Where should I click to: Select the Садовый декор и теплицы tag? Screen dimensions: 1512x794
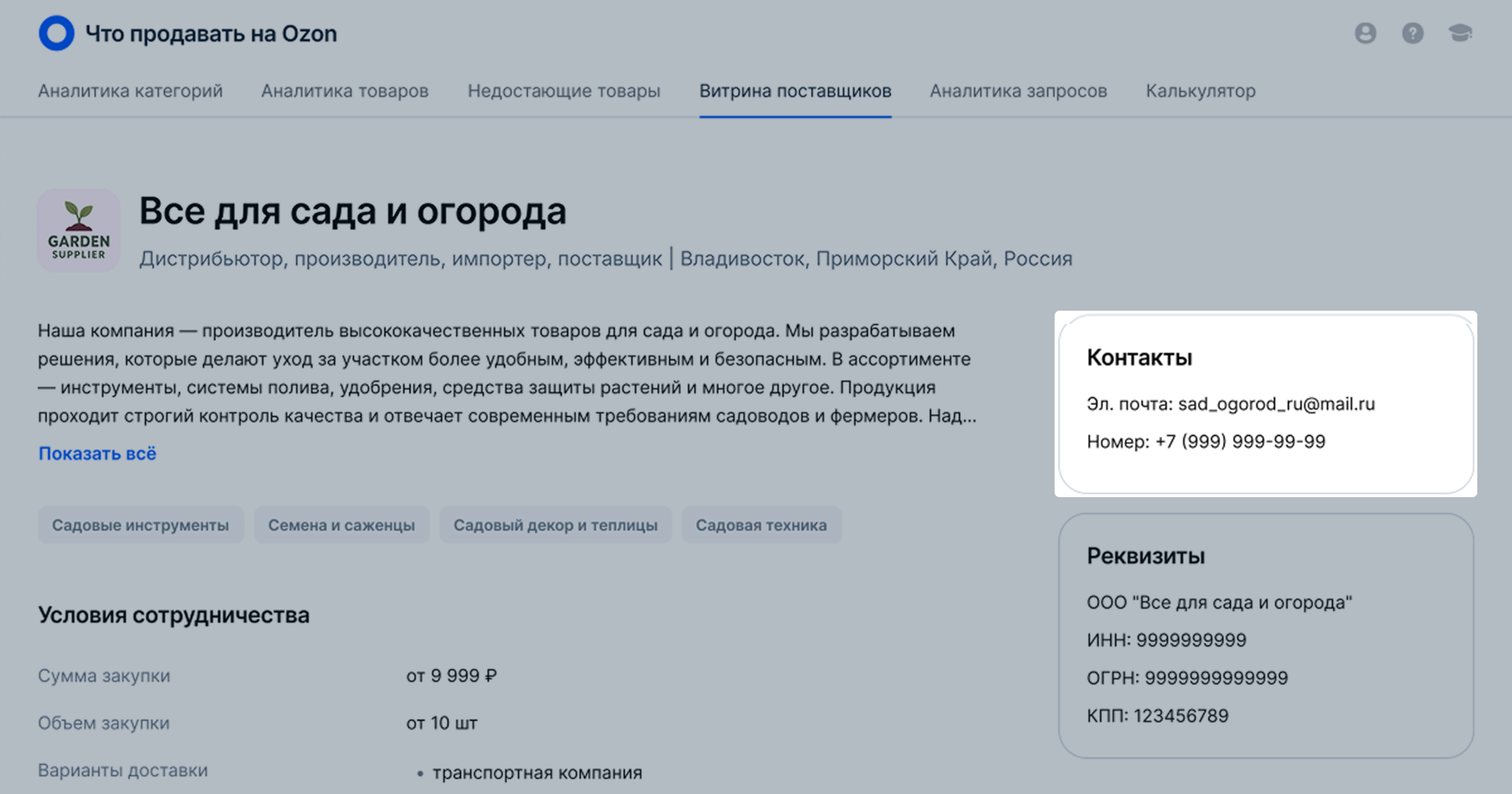556,525
